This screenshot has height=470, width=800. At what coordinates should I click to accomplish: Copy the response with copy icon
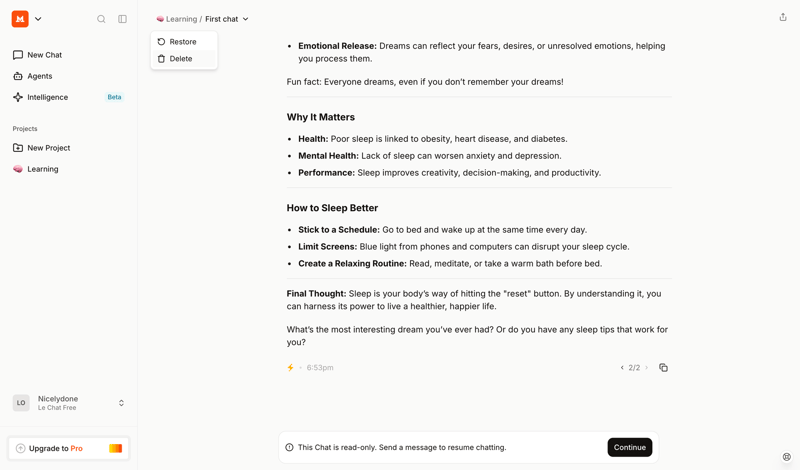click(x=663, y=368)
